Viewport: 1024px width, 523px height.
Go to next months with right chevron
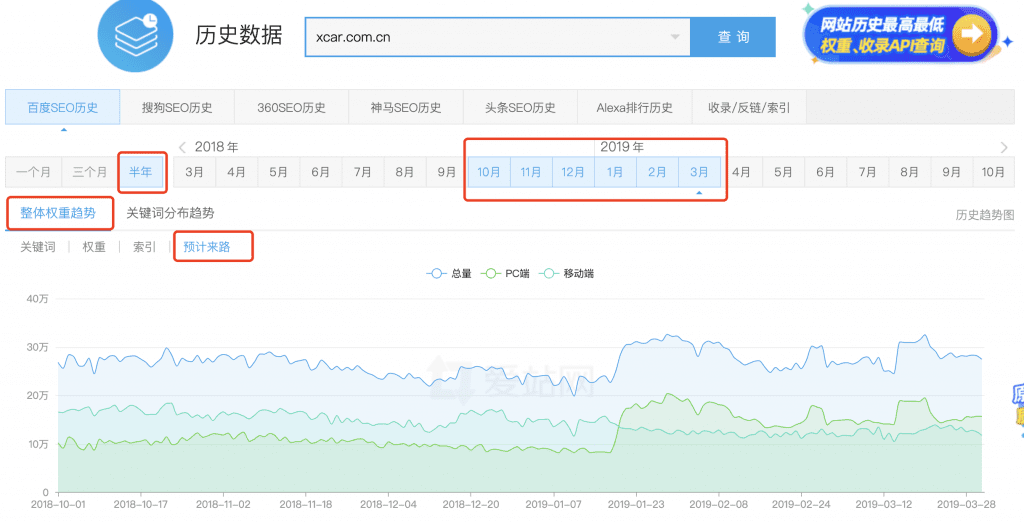click(x=1004, y=148)
